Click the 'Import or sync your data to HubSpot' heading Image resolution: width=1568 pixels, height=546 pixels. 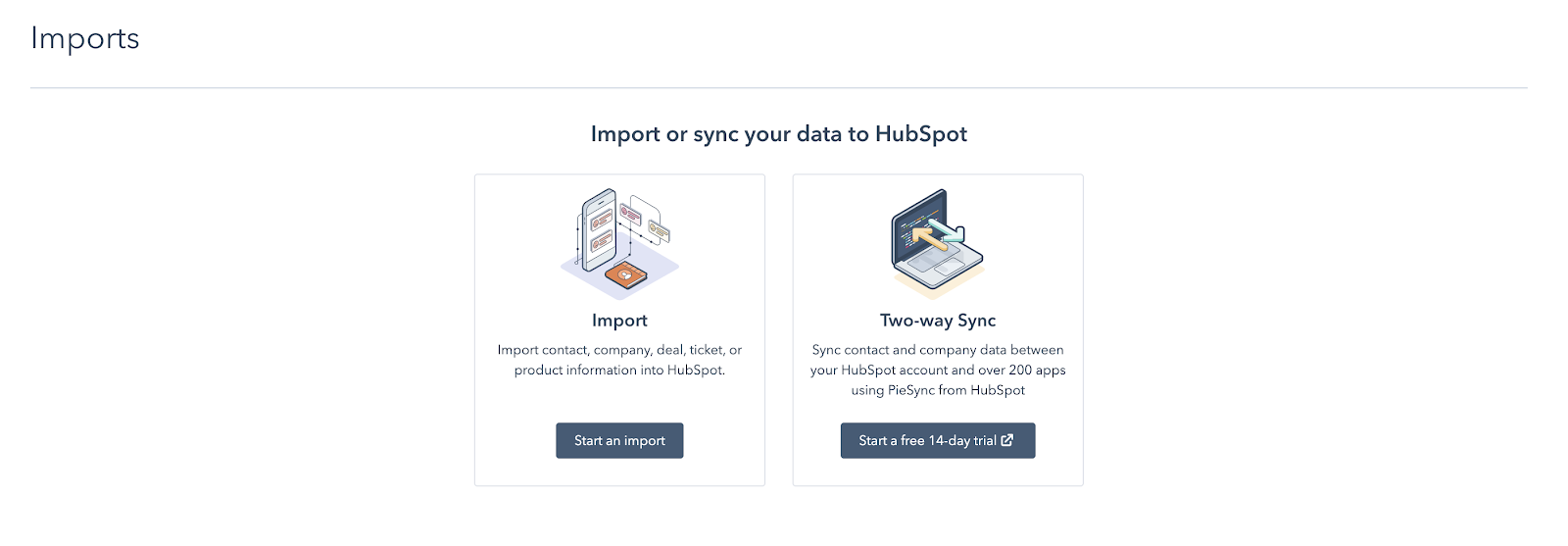779,134
